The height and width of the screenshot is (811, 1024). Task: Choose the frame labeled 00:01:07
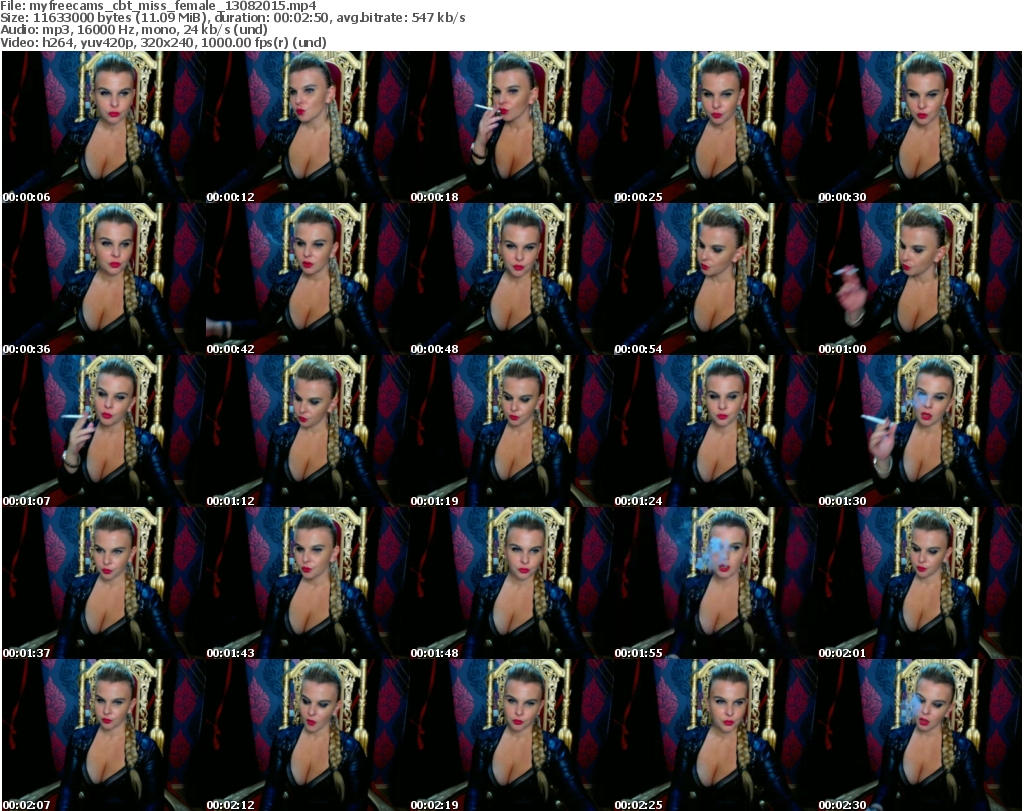click(104, 432)
